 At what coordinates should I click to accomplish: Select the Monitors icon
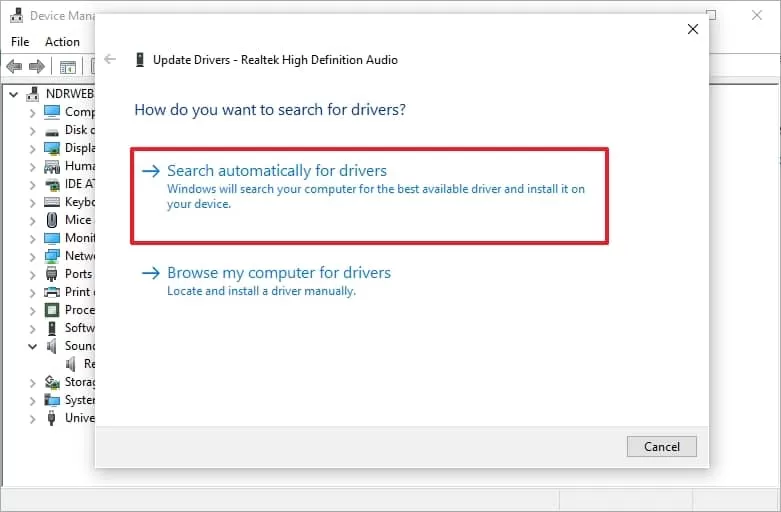(52, 238)
